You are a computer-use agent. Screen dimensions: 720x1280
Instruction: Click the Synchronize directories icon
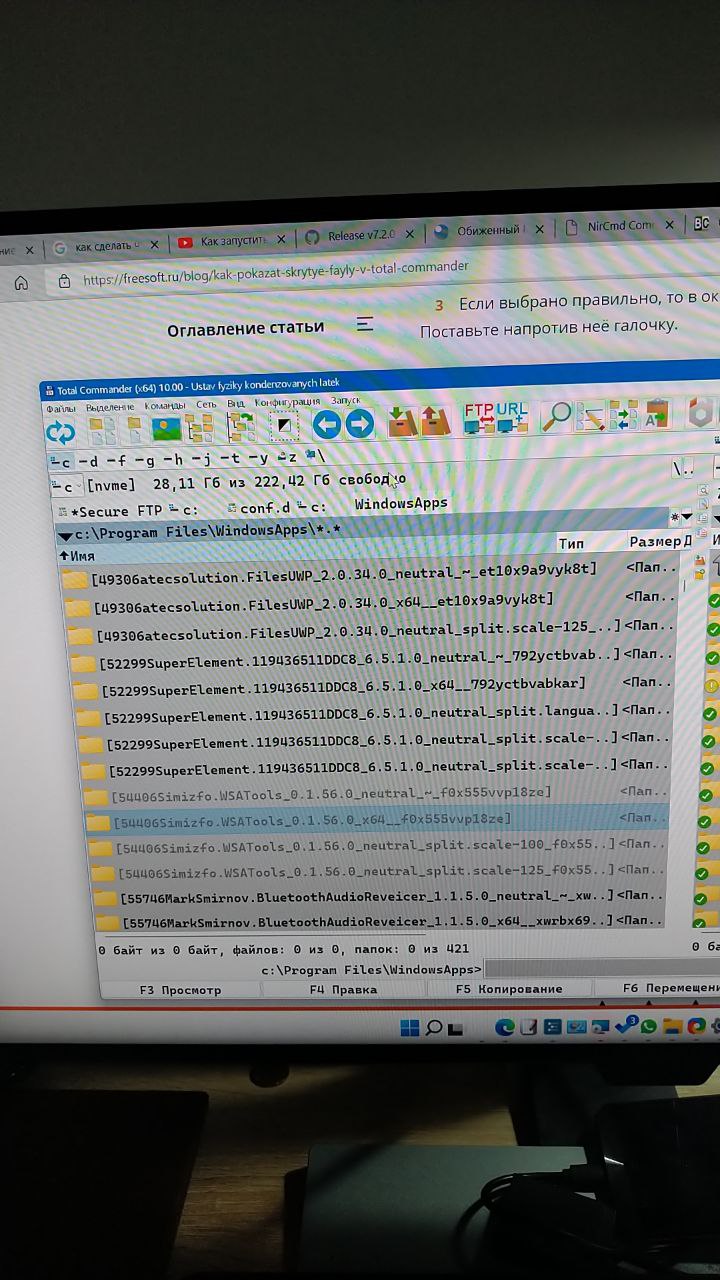pyautogui.click(x=624, y=414)
